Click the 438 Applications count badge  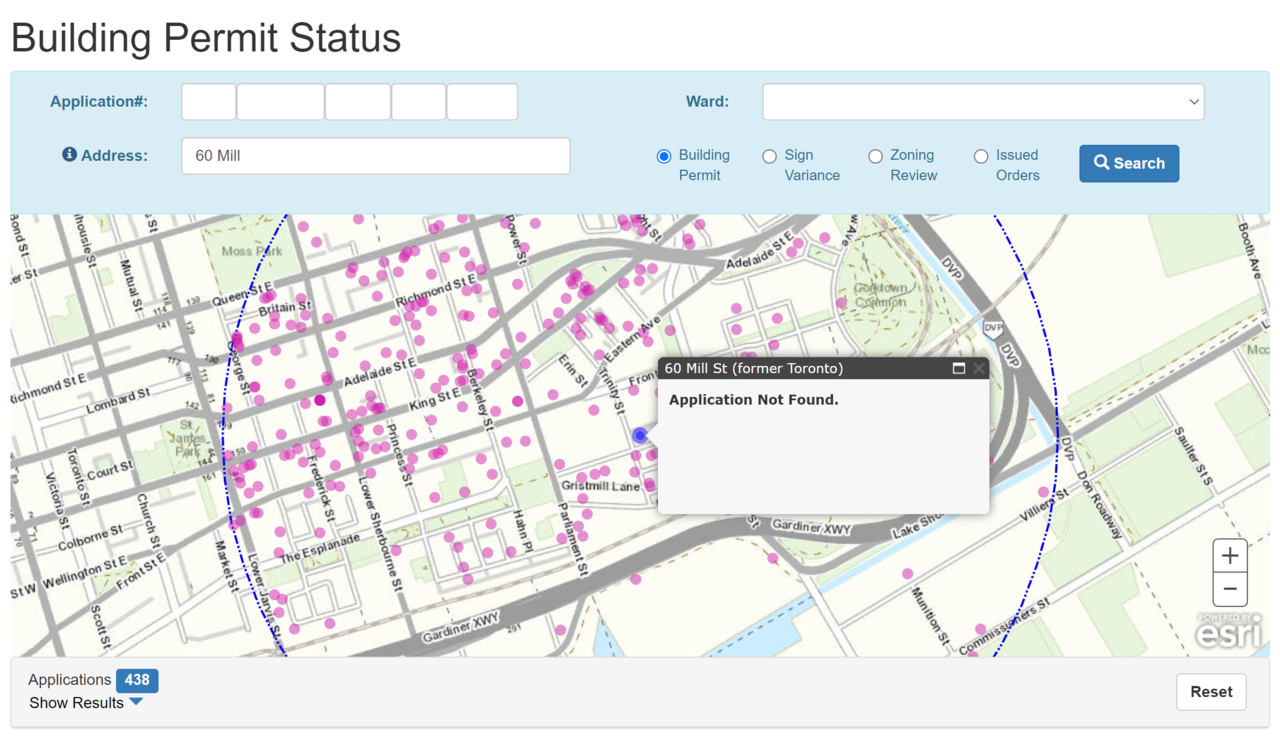[x=137, y=680]
